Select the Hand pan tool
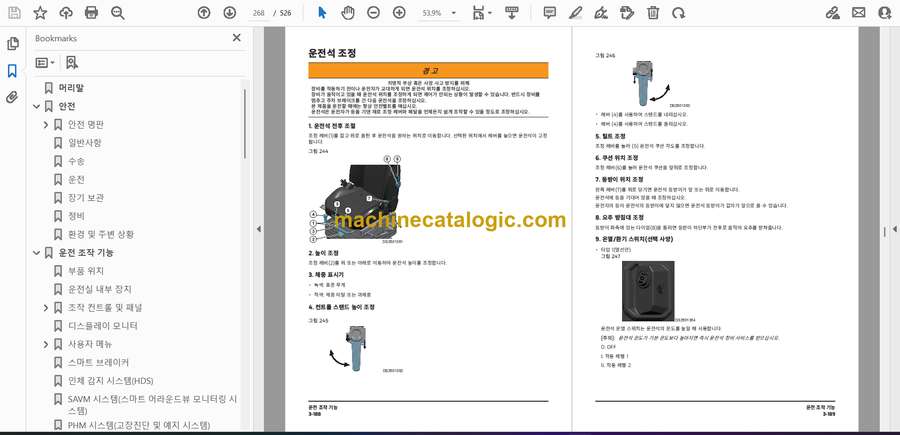This screenshot has height=435, width=900. (348, 13)
